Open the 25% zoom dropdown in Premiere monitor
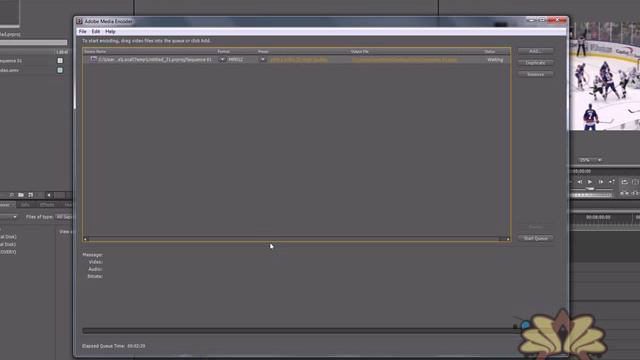This screenshot has width=640, height=360. (x=590, y=160)
